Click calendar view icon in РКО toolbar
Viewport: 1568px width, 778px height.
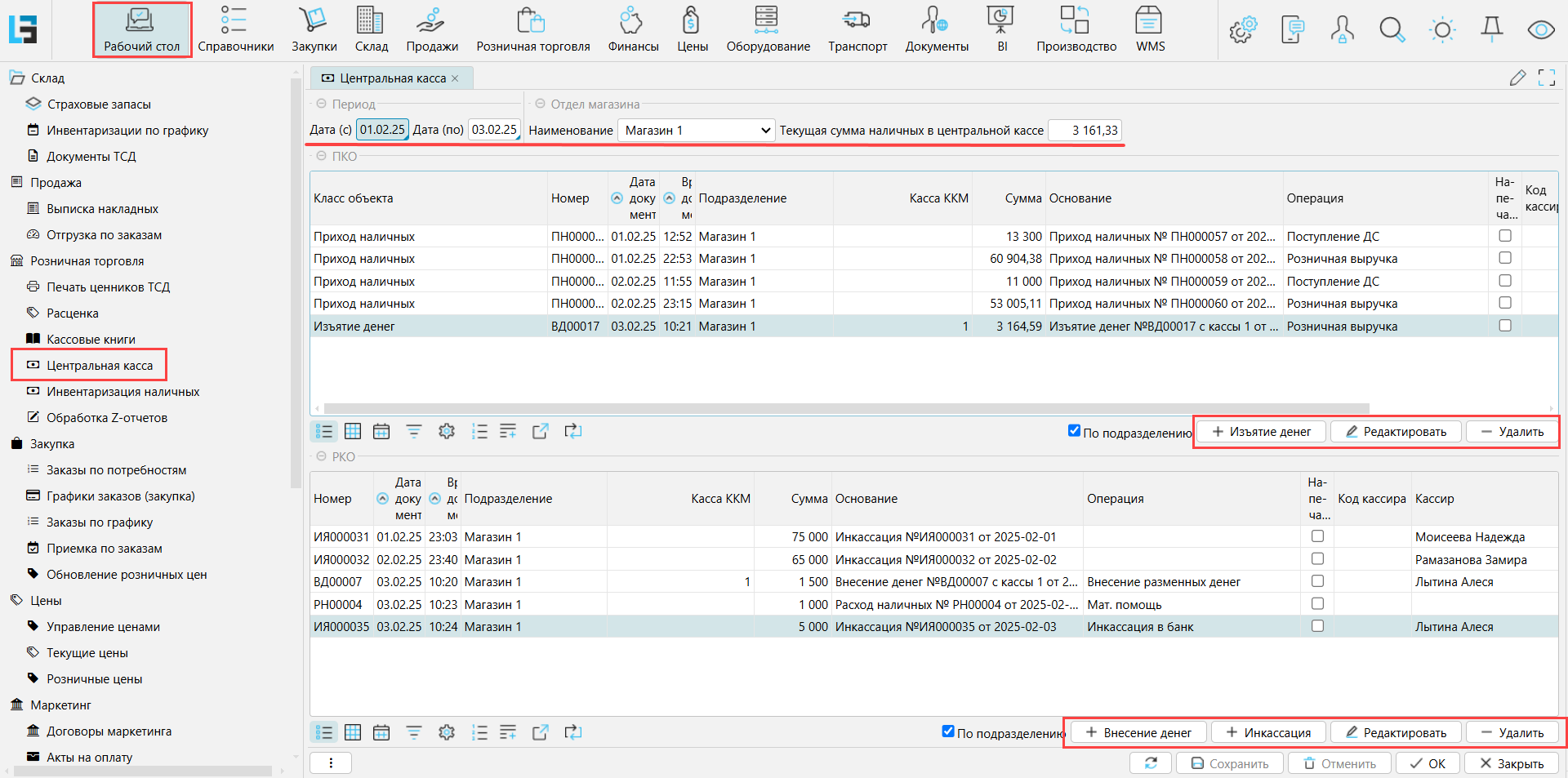[x=381, y=732]
